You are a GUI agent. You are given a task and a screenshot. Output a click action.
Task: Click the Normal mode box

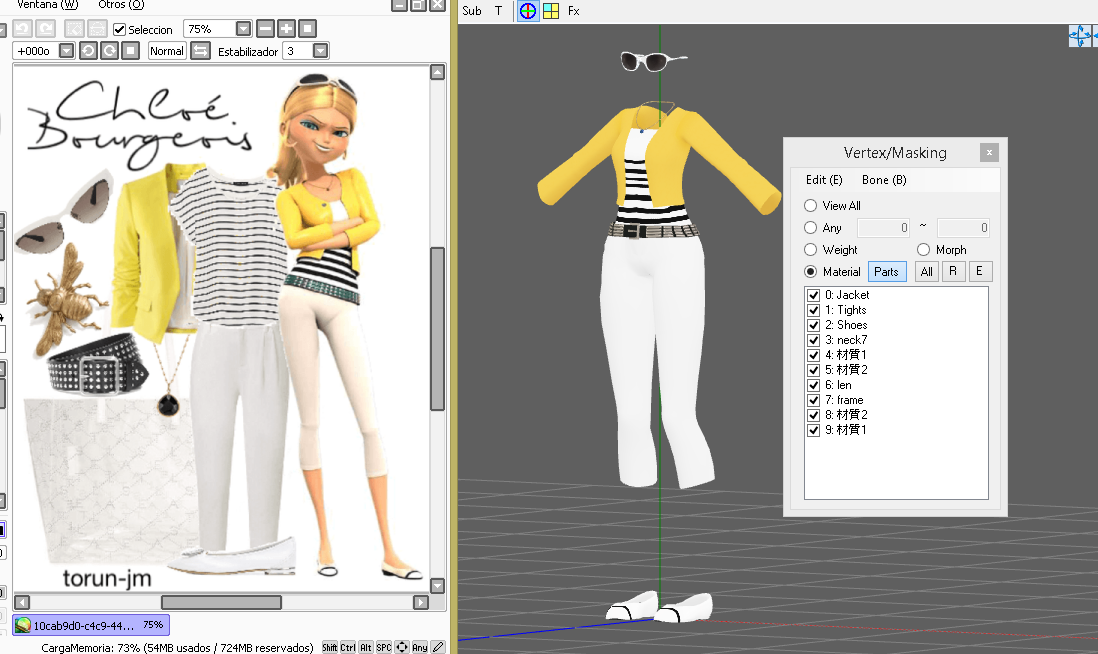coord(167,51)
